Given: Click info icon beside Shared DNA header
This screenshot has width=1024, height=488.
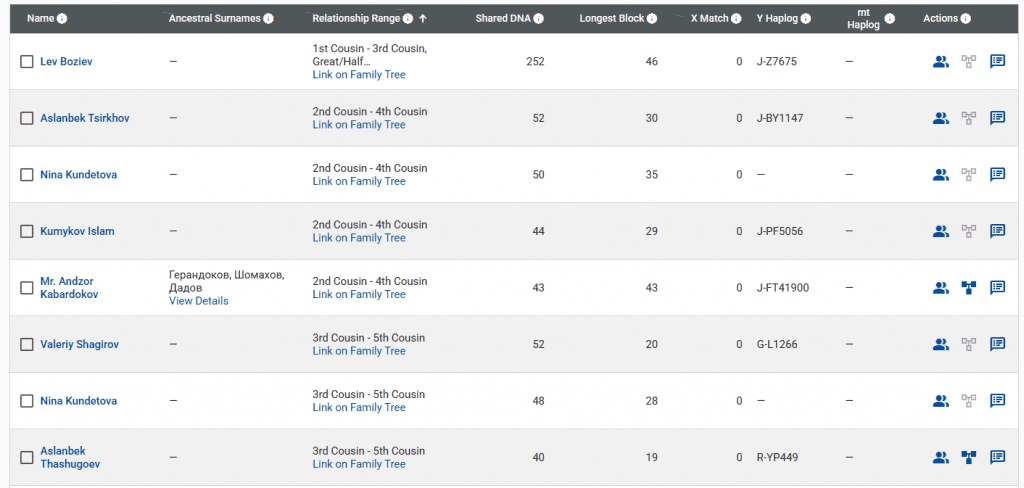Looking at the screenshot, I should coord(539,19).
